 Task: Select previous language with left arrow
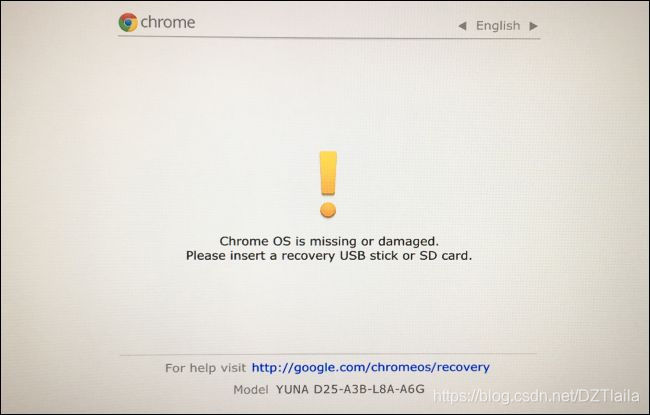tap(462, 26)
